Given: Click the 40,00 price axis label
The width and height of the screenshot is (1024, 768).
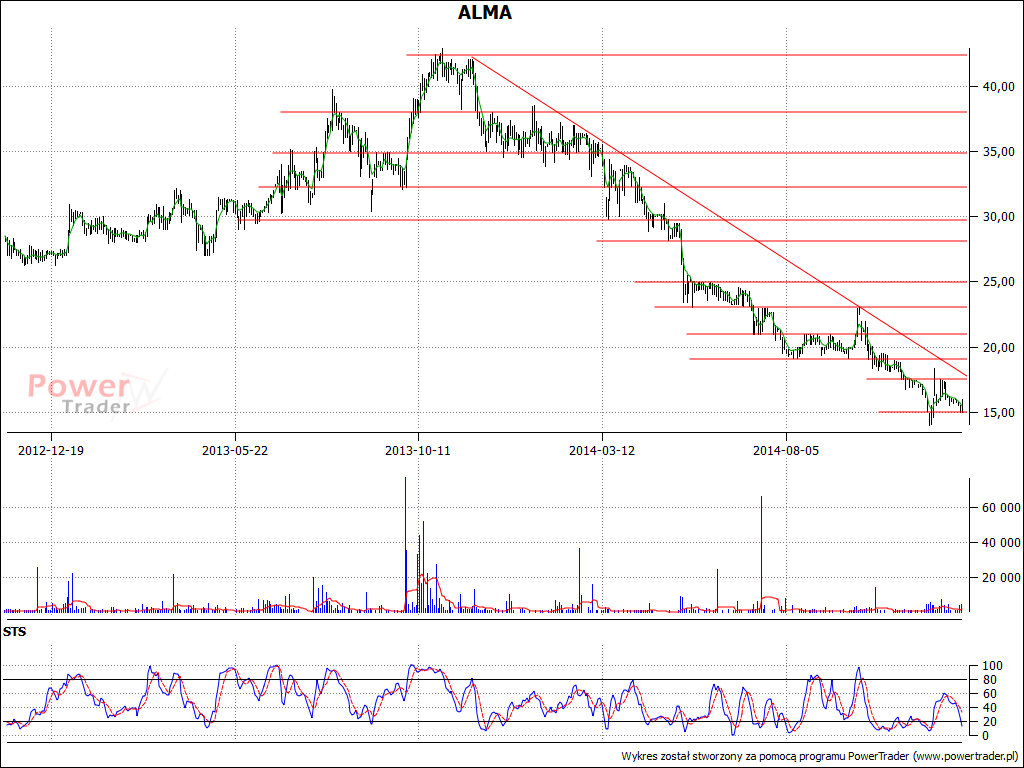Looking at the screenshot, I should point(999,86).
